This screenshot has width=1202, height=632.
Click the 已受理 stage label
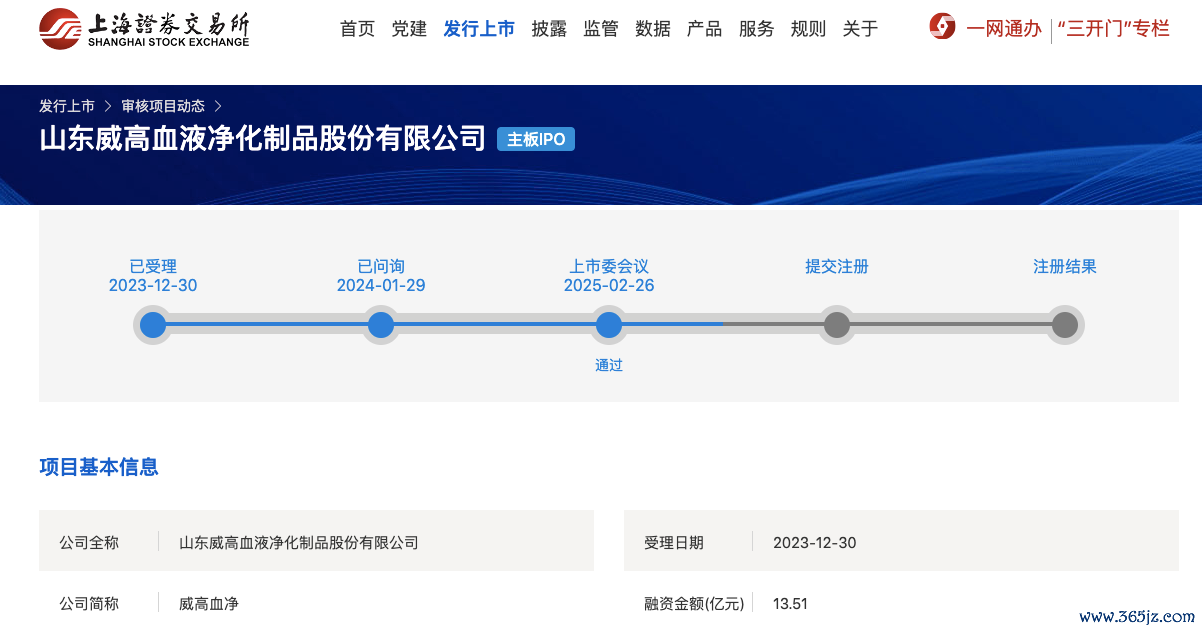pos(153,266)
